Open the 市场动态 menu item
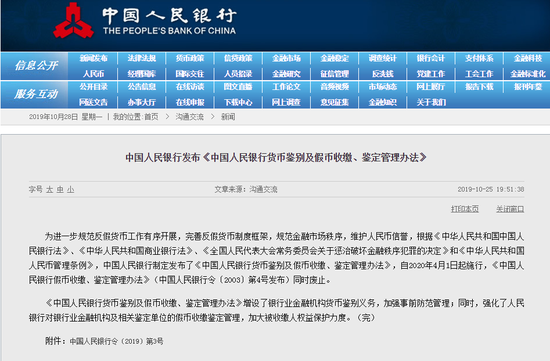Viewport: 550px width, 361px height. (x=383, y=87)
